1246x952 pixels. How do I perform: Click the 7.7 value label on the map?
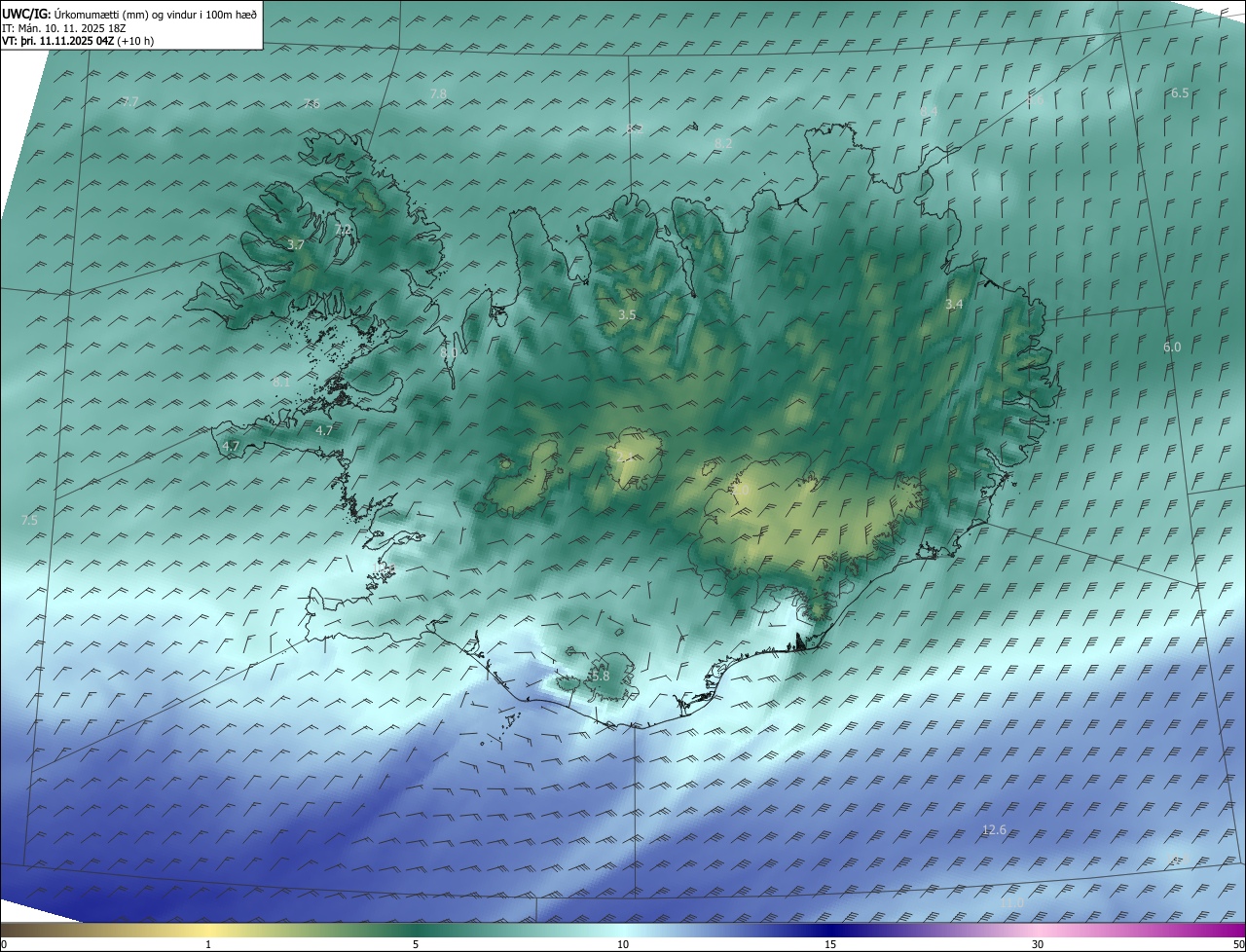coord(130,102)
